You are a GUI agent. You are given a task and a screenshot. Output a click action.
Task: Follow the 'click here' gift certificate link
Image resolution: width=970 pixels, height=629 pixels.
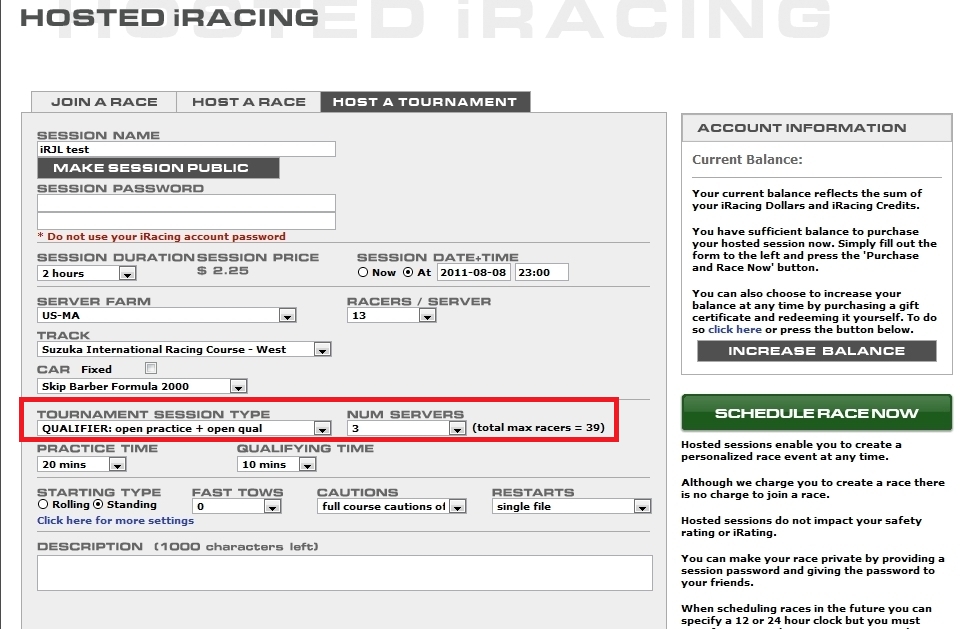[x=735, y=330]
